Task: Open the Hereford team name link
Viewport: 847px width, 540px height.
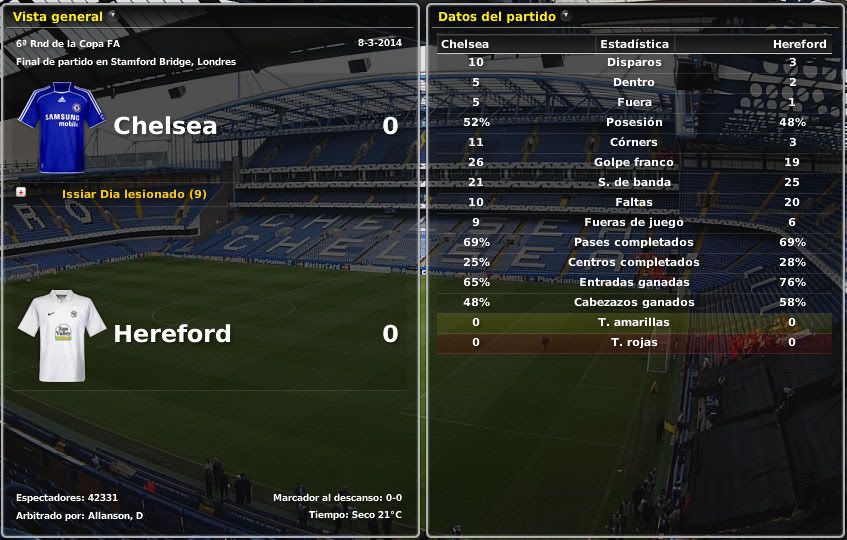Action: pos(172,334)
